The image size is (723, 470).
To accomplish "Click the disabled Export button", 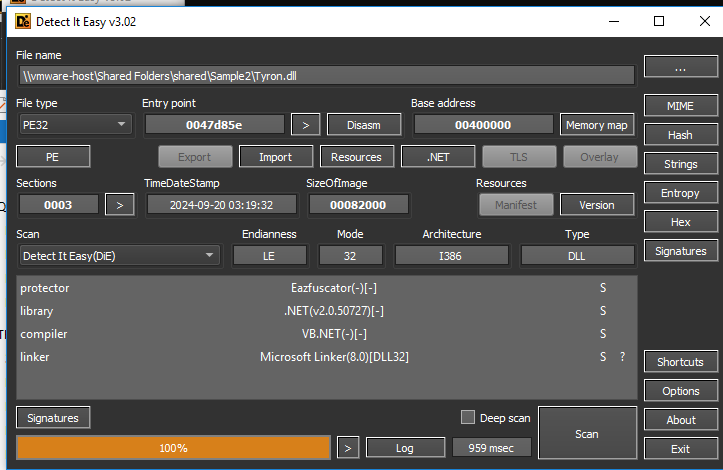I will point(195,157).
